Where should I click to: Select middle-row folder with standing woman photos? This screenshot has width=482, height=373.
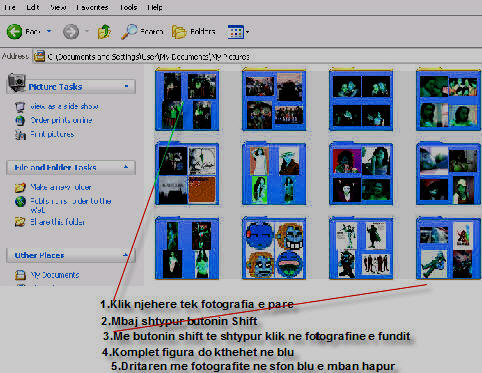tap(274, 173)
